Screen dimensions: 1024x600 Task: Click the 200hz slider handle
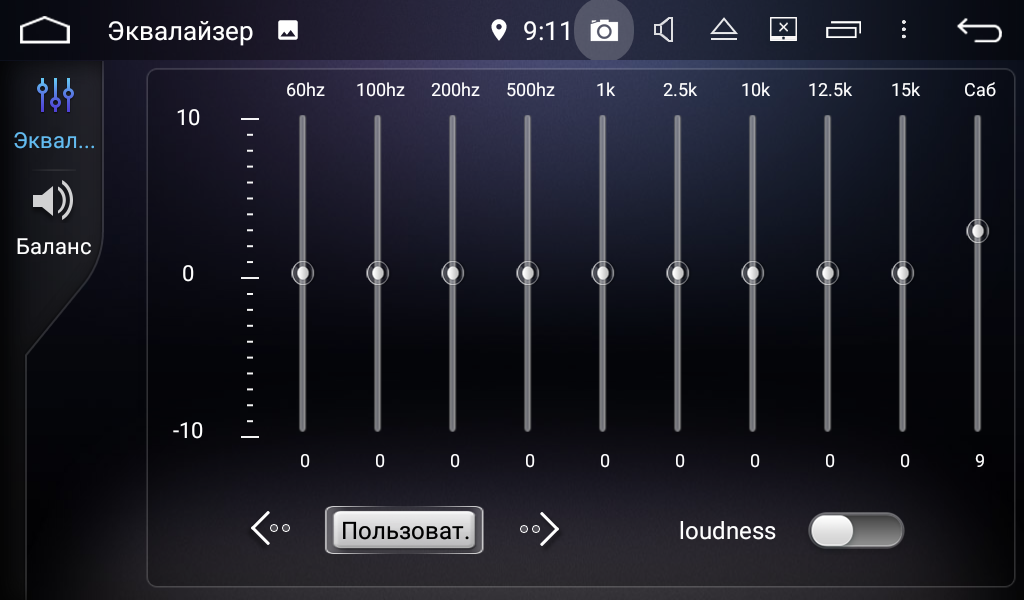click(453, 273)
